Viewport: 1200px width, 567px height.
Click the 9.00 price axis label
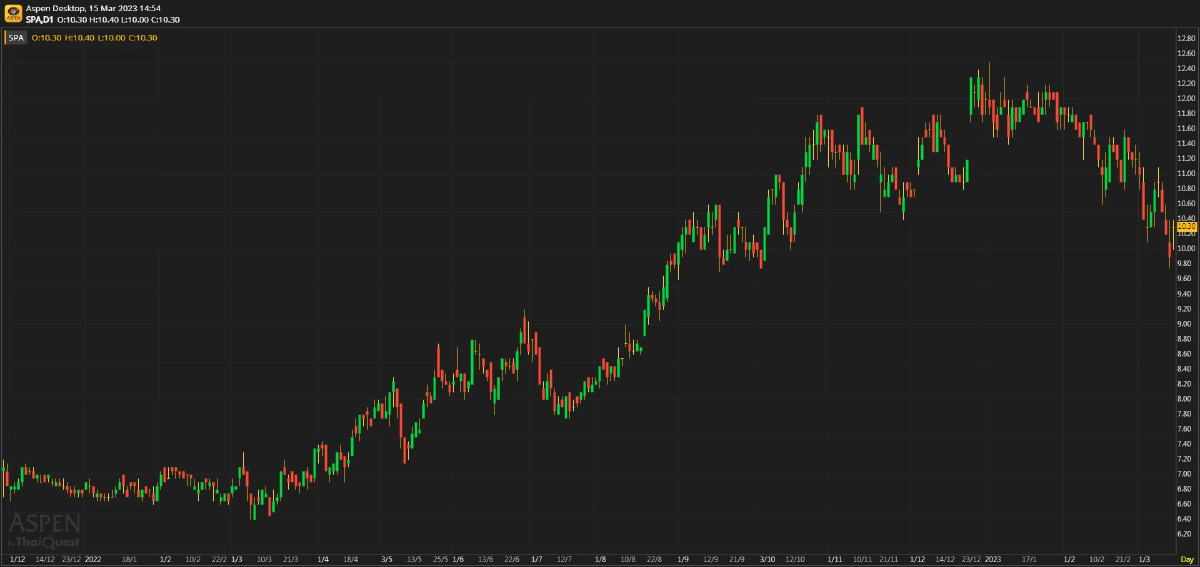1186,324
